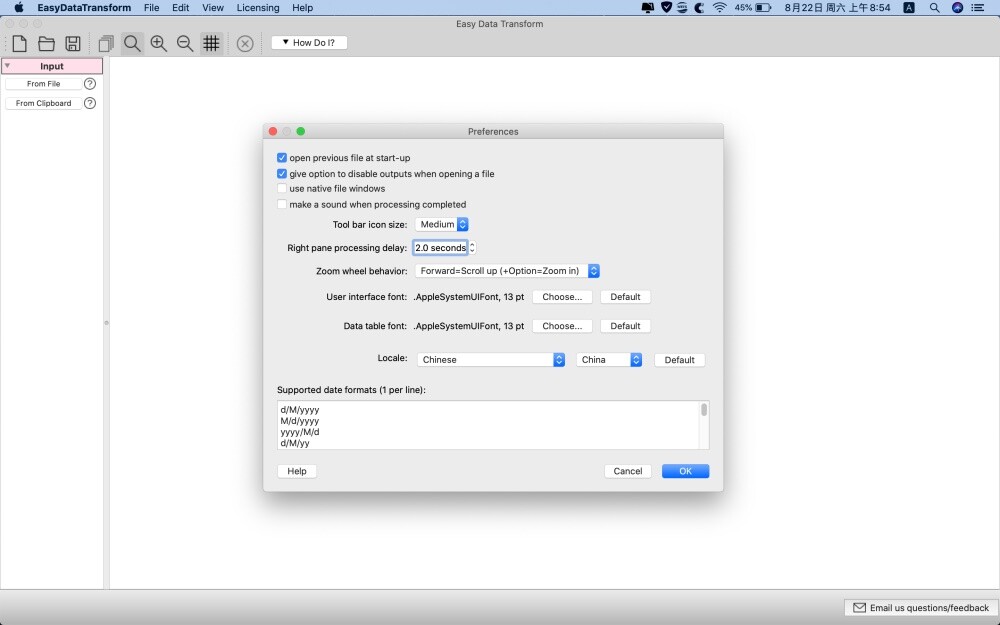Screen dimensions: 1000x625
Task: Open the Licensing menu
Action: pos(258,8)
